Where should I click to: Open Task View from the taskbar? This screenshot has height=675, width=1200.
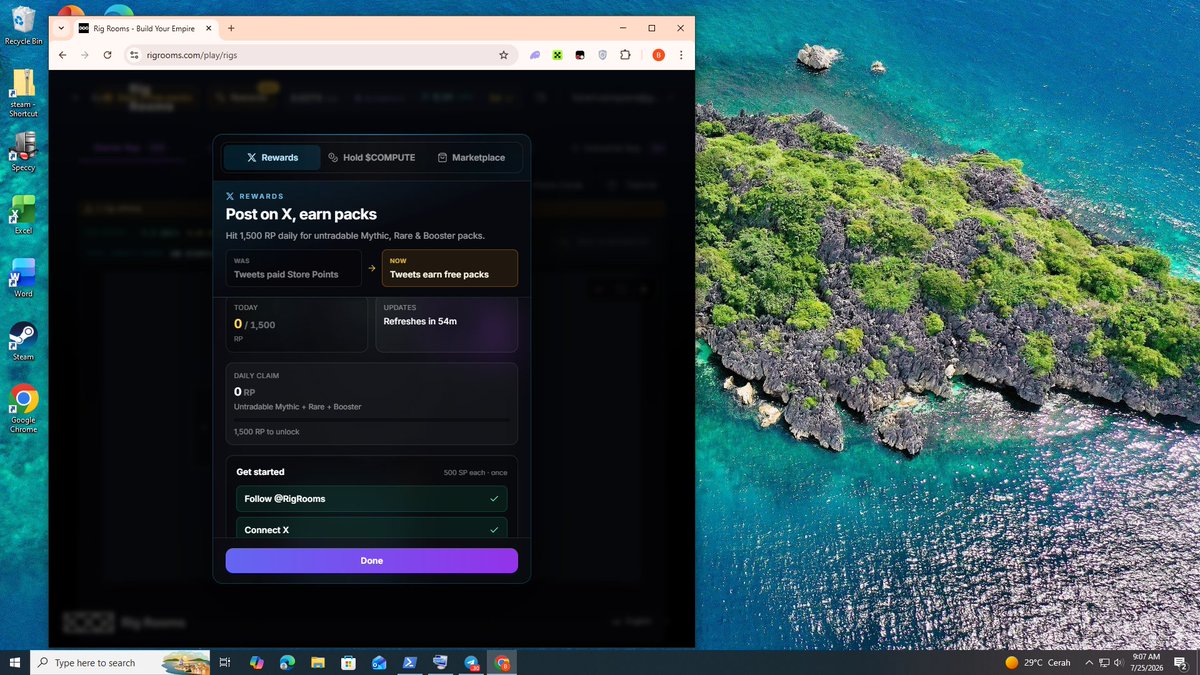coord(225,662)
